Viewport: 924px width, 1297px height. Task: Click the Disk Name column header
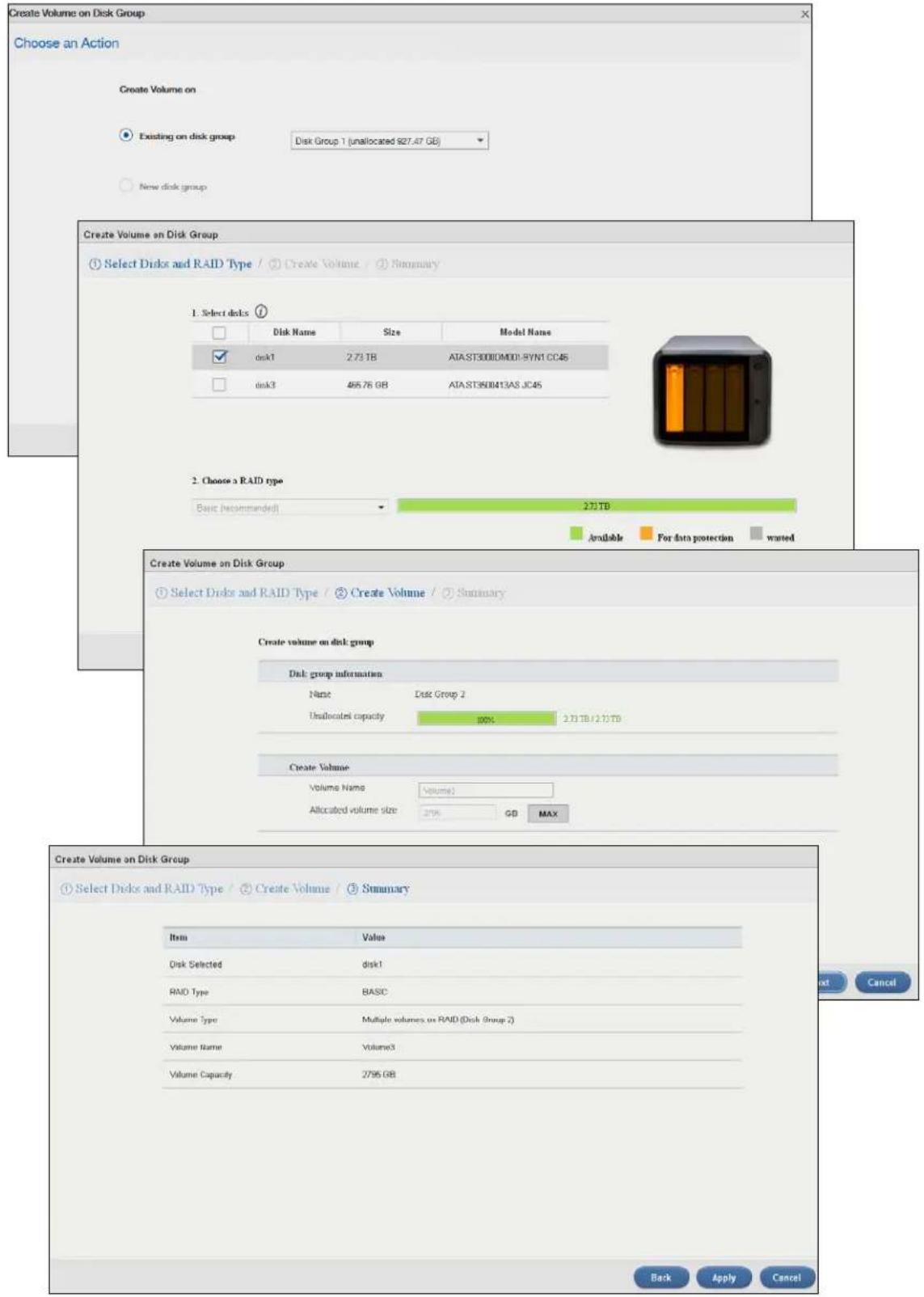coord(294,332)
